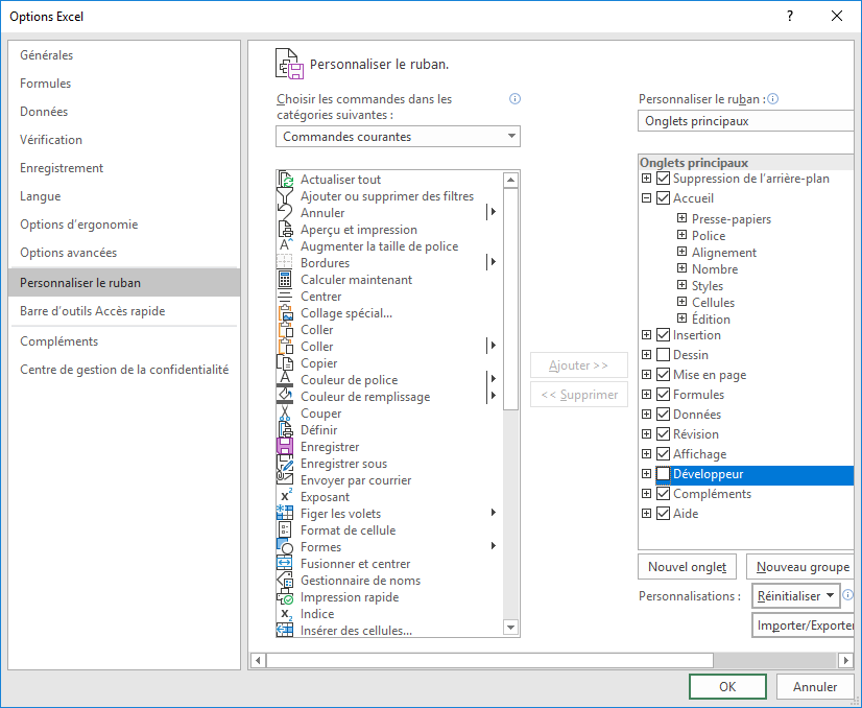Click the Actualiser tout command icon
Image resolution: width=862 pixels, height=708 pixels.
click(x=285, y=179)
